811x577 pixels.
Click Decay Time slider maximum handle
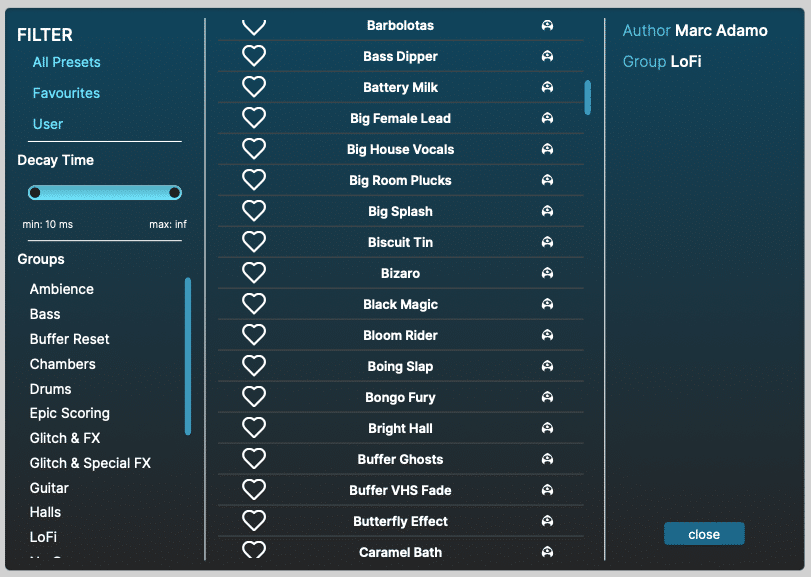coord(175,192)
